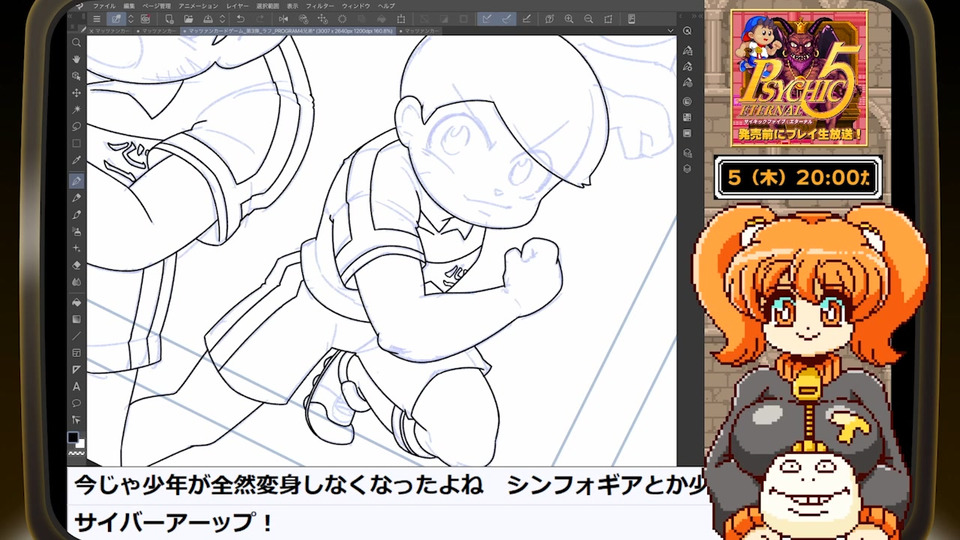The image size is (960, 540).
Task: Click the Redo arrow in command bar
Action: [x=260, y=19]
